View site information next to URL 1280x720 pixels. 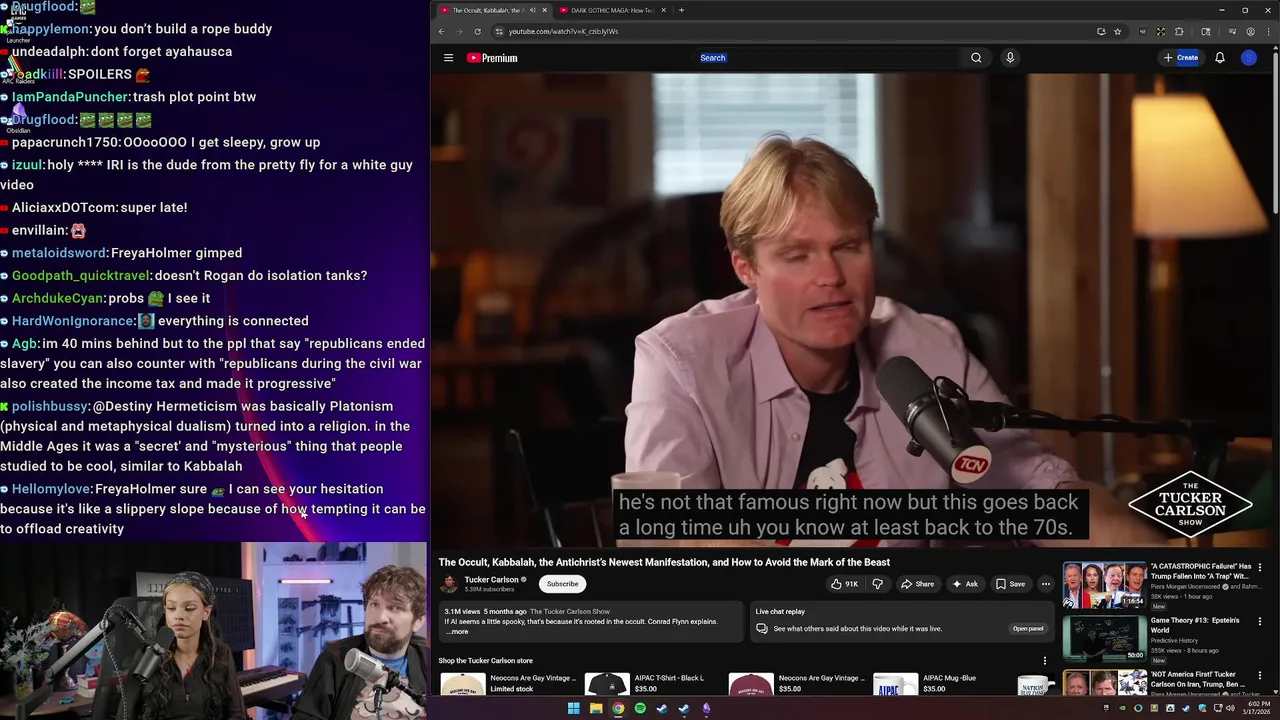pyautogui.click(x=499, y=31)
